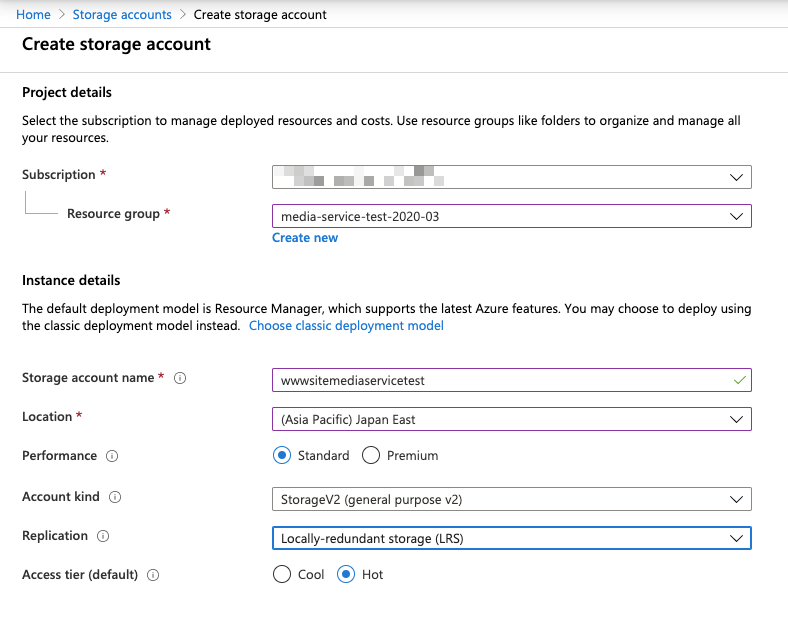788x640 pixels.
Task: Click the Storage account name text field
Action: point(500,380)
